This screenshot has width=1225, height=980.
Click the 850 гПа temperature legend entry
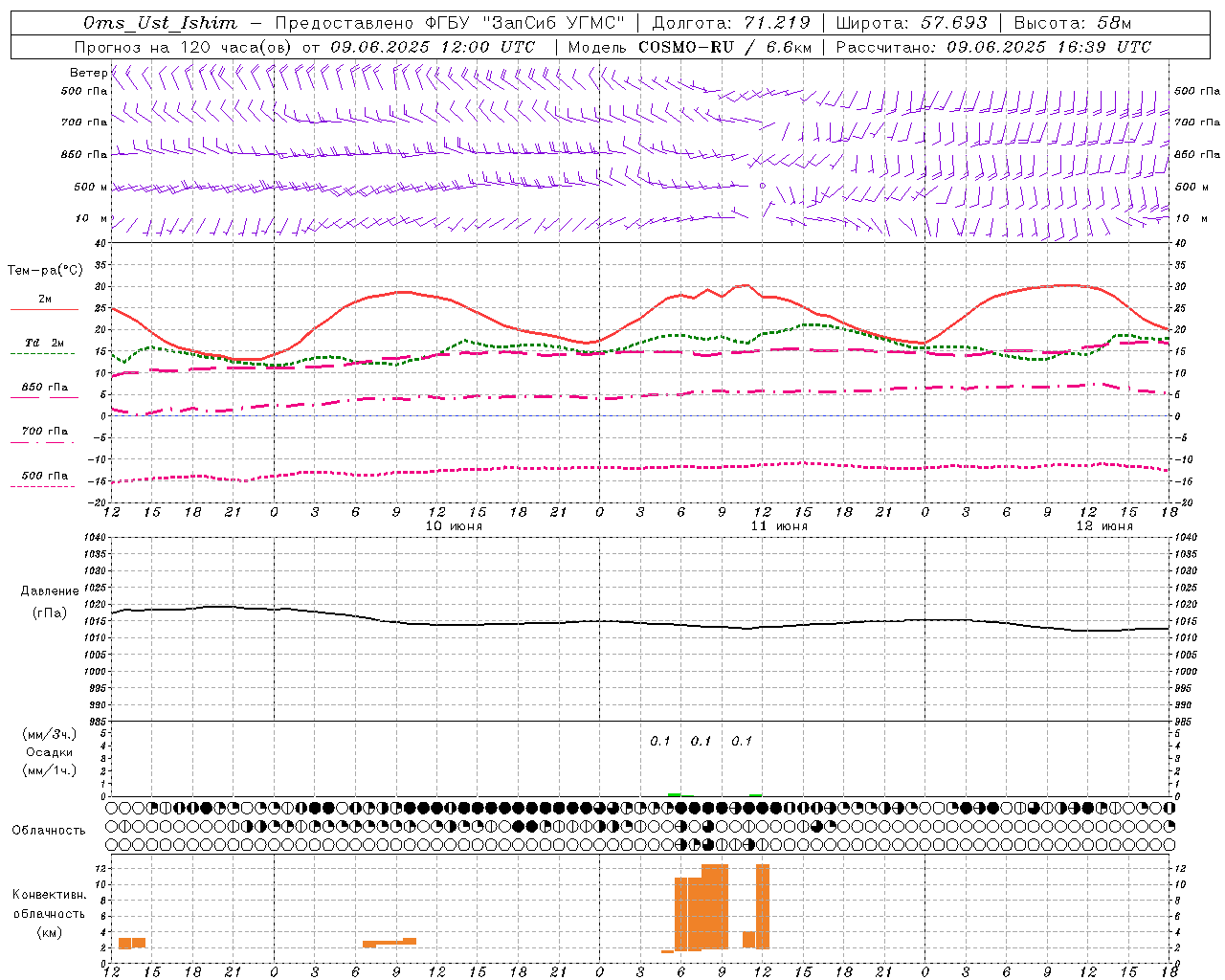(44, 388)
